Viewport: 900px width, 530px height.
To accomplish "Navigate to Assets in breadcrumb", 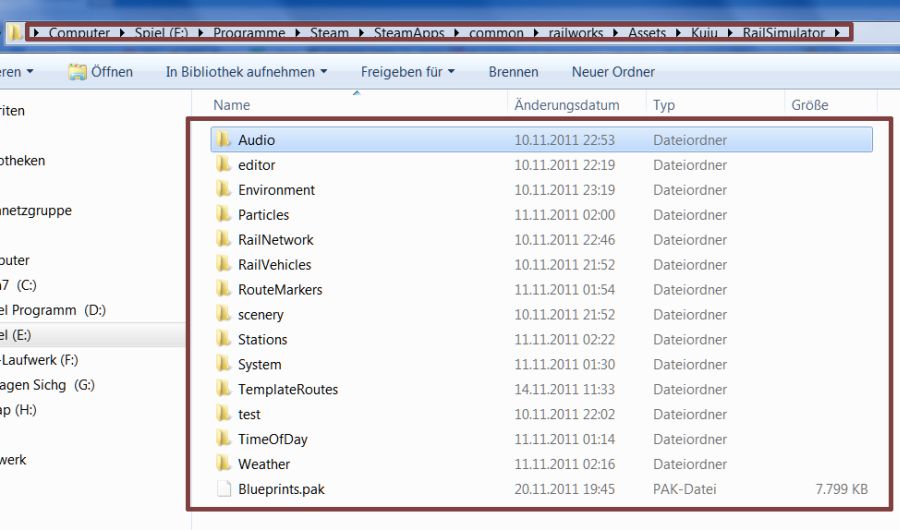I will click(x=647, y=33).
